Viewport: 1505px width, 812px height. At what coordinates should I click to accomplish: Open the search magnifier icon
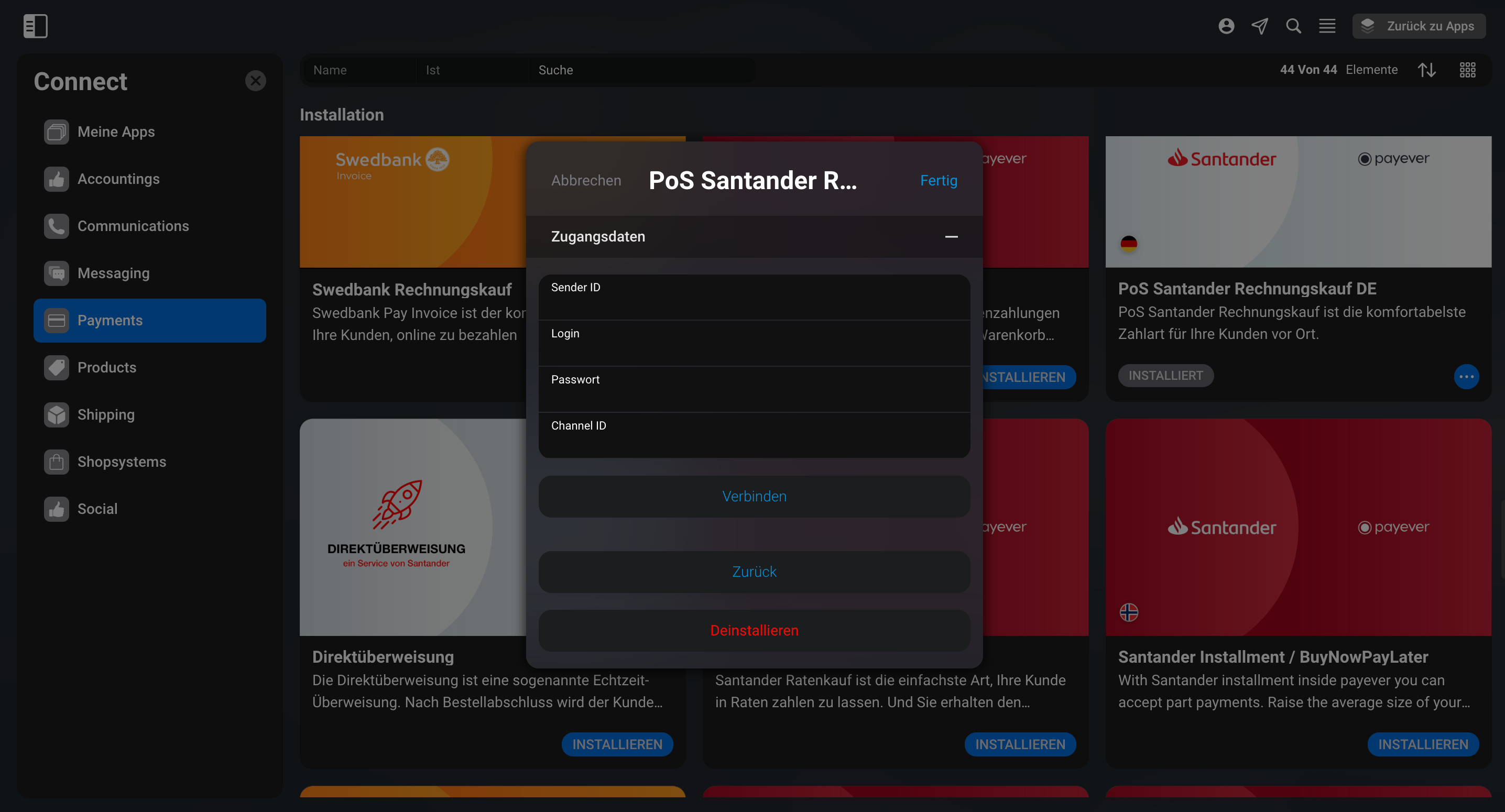pos(1293,26)
